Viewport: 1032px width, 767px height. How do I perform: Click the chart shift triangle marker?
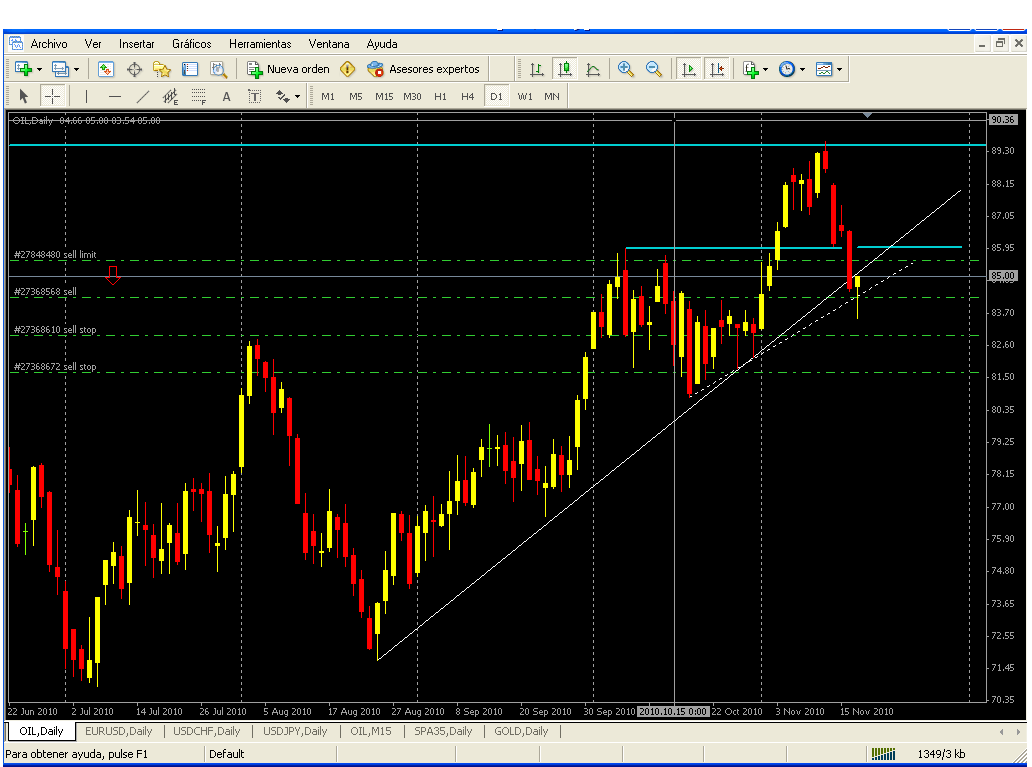pos(867,115)
